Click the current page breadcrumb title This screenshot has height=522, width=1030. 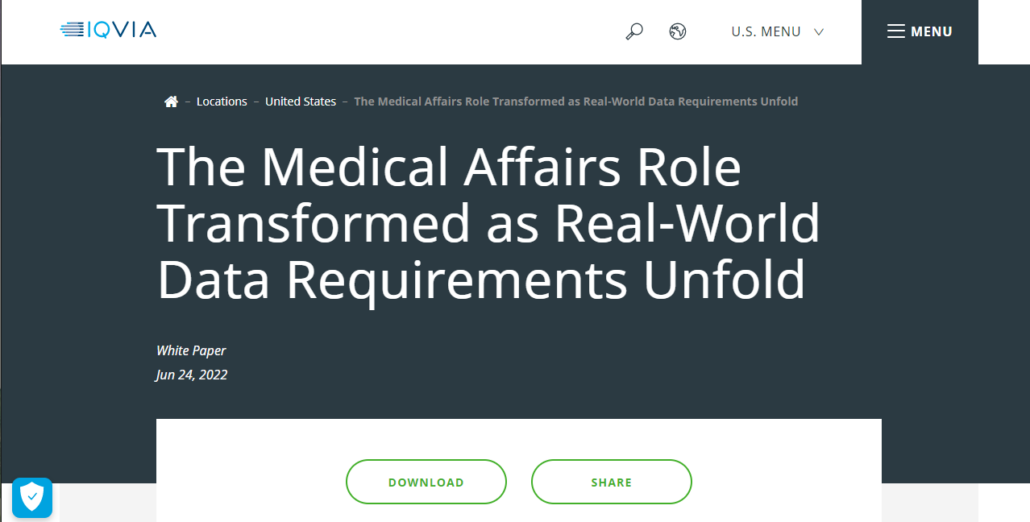tap(576, 101)
